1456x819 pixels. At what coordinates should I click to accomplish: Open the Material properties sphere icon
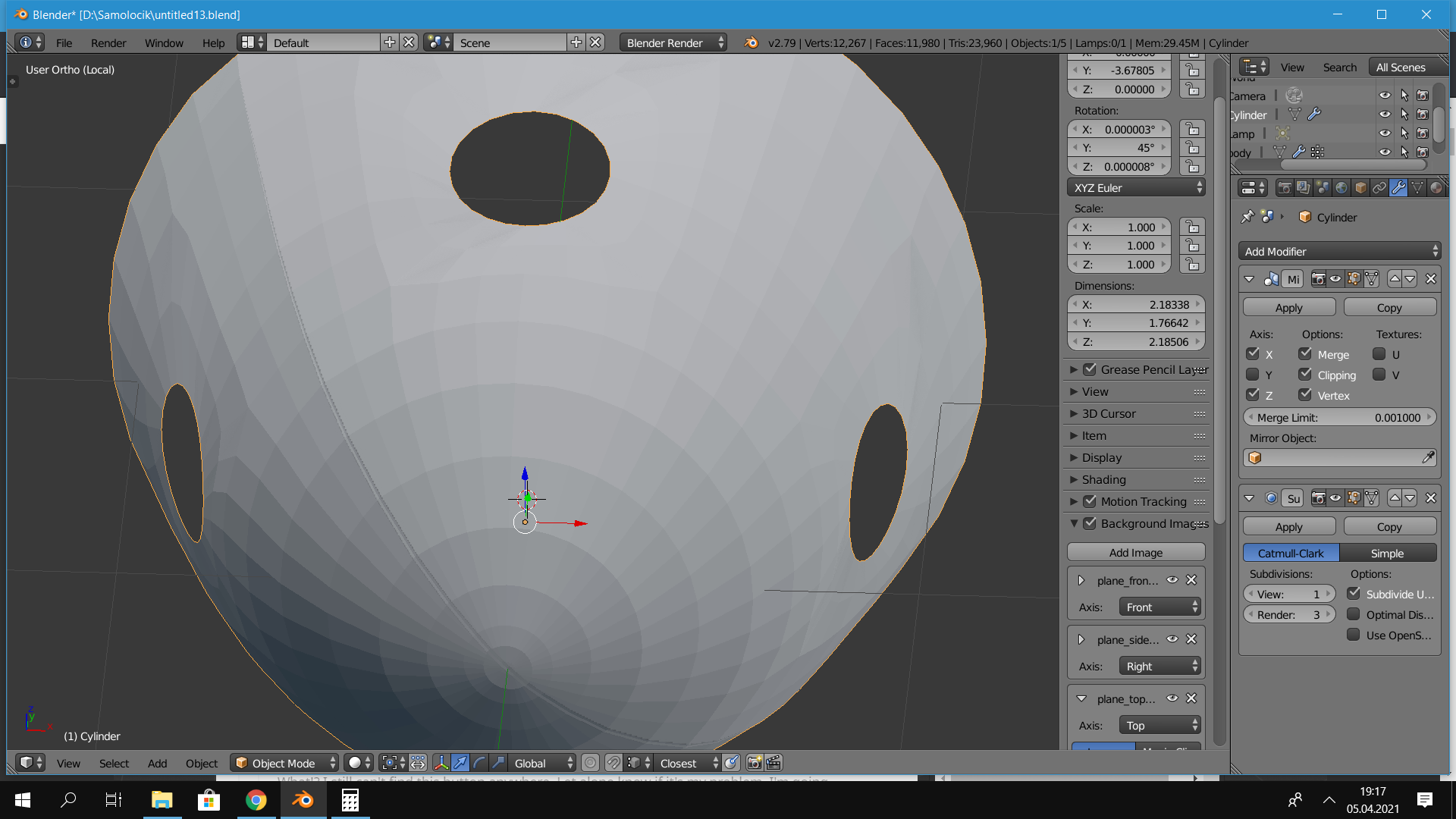(1438, 187)
